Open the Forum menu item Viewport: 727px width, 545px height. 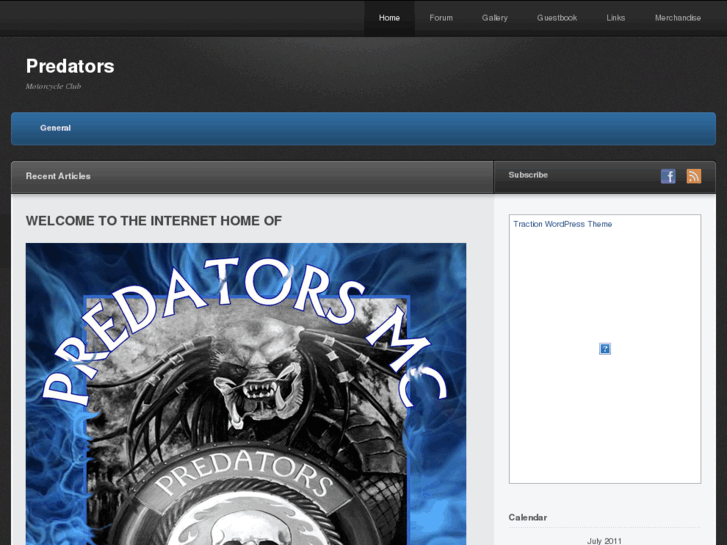[441, 18]
